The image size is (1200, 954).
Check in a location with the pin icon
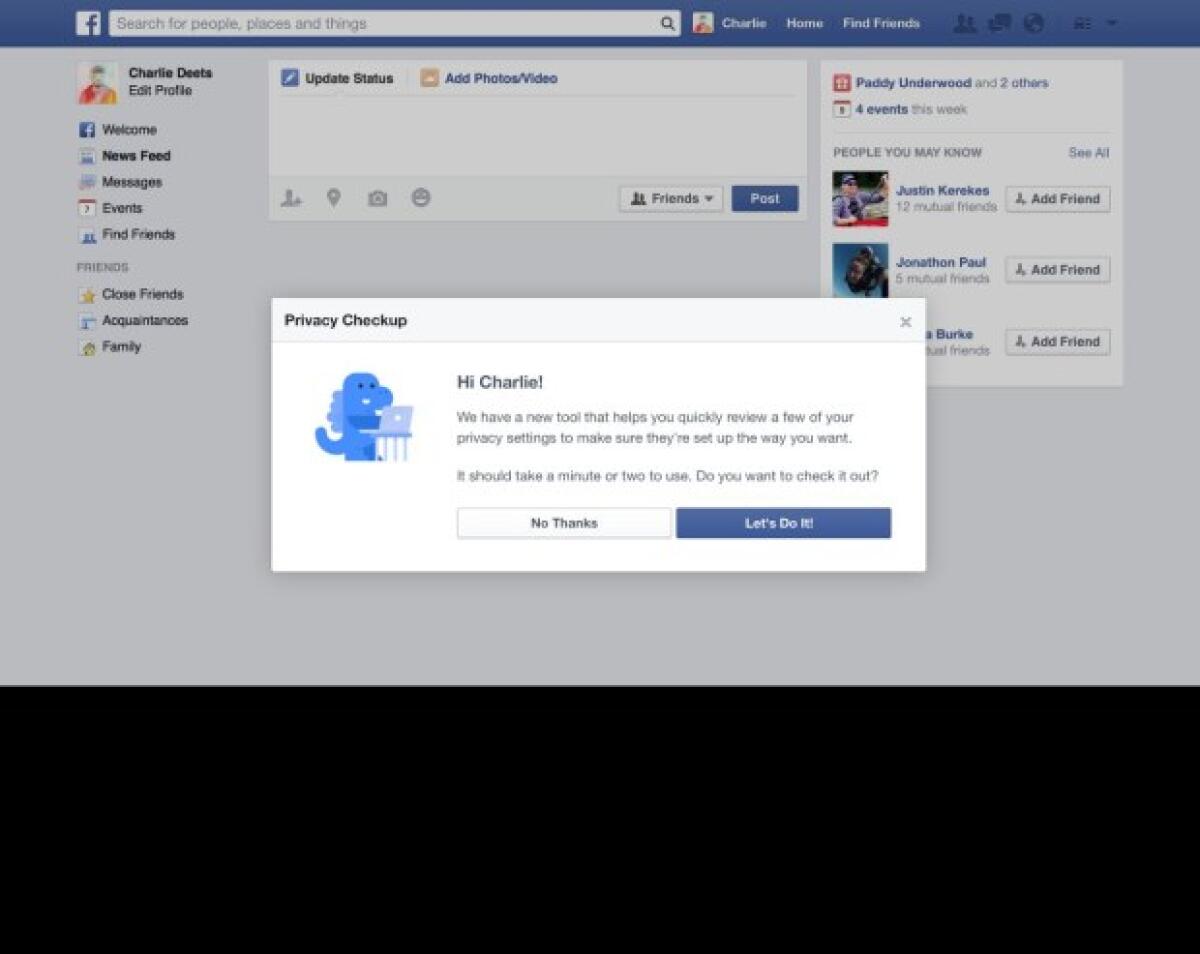(334, 198)
